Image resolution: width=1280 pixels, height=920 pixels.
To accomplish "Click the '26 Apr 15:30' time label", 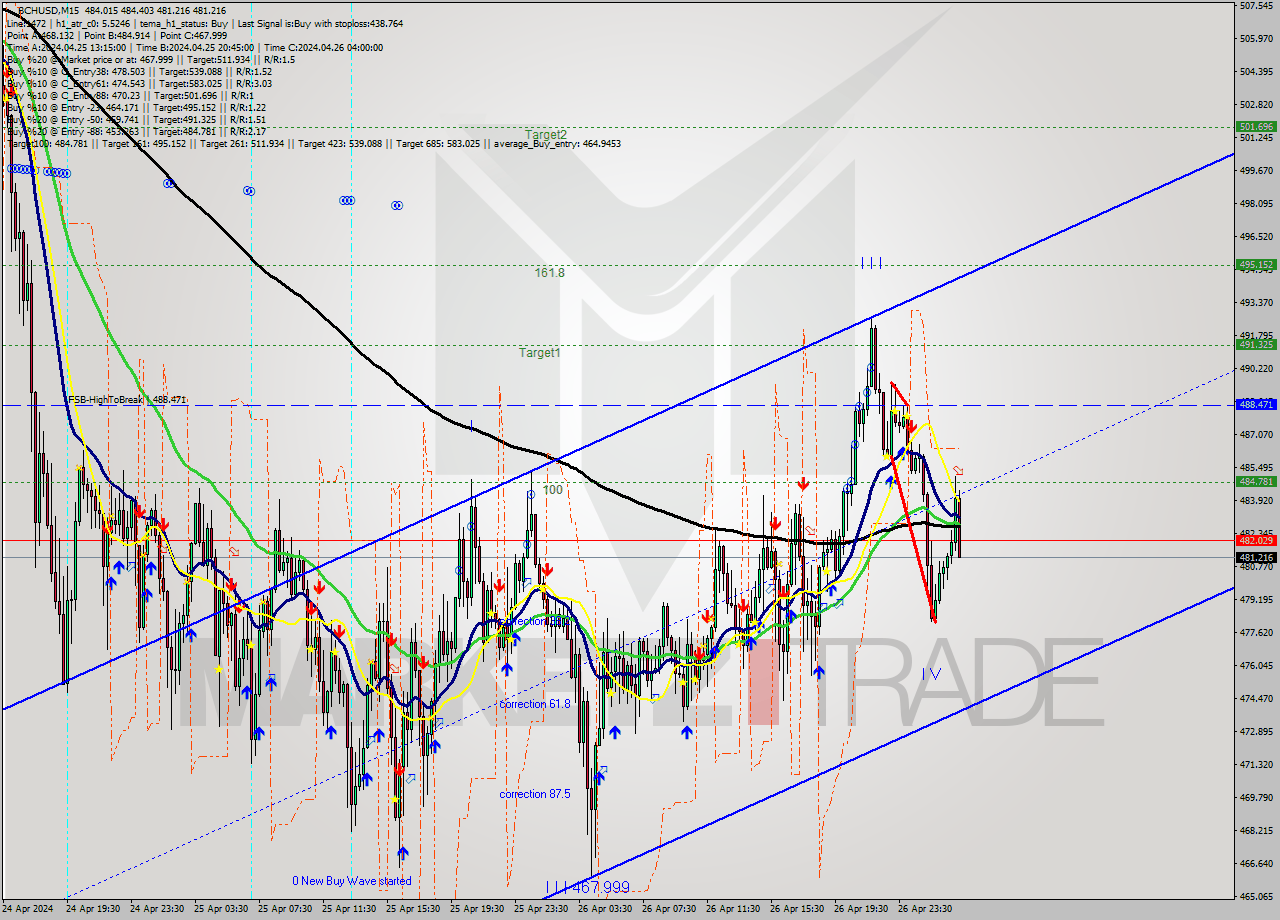I will click(798, 910).
